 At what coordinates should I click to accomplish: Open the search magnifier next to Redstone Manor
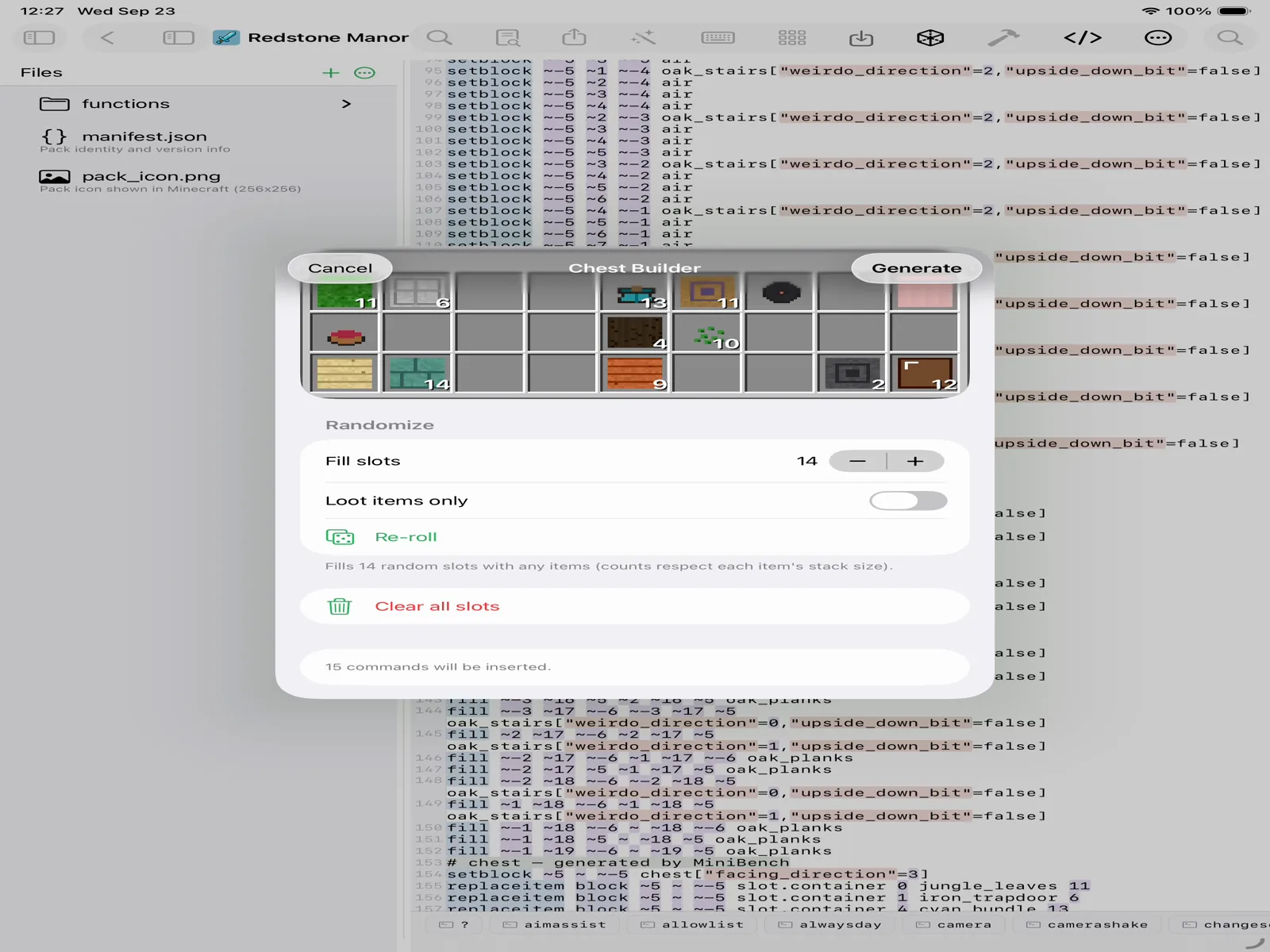(439, 37)
